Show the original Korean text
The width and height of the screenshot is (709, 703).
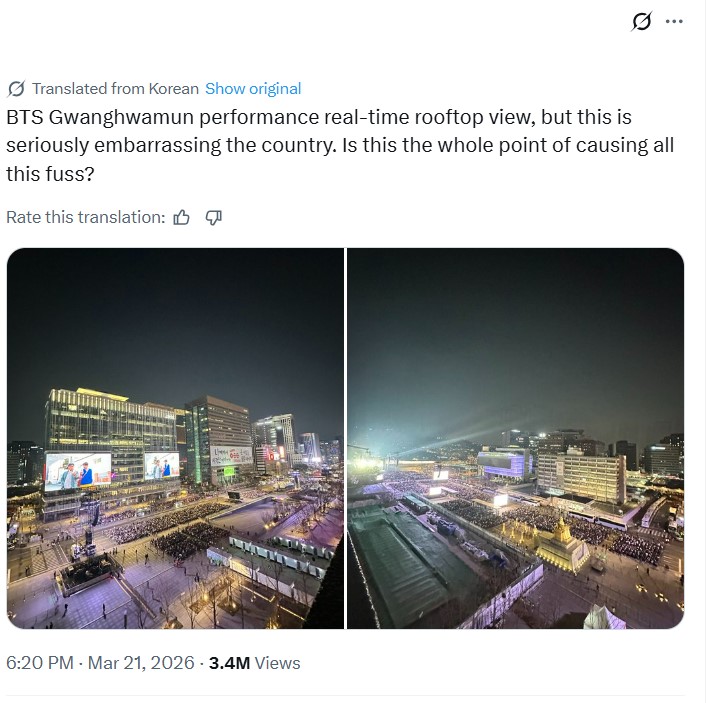pyautogui.click(x=253, y=88)
